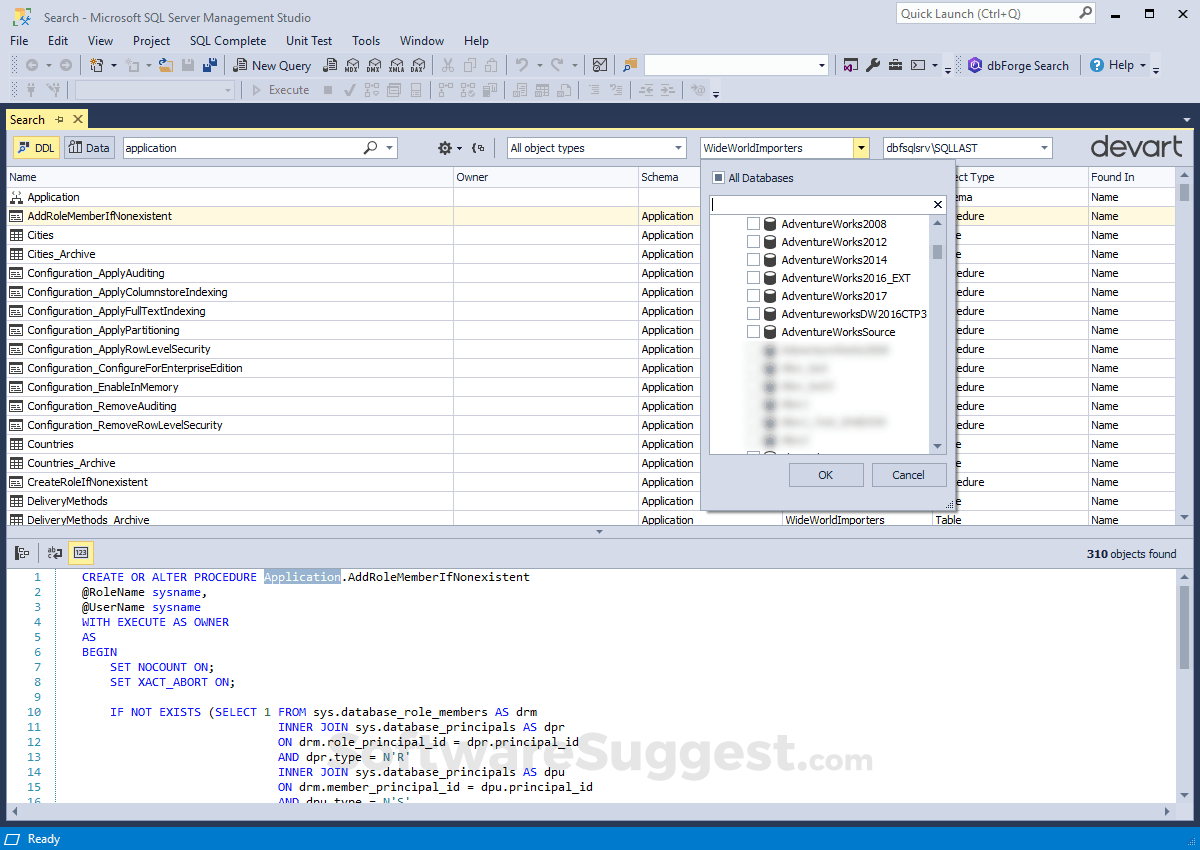Toggle word wrap icon in preview toolbar
Image resolution: width=1200 pixels, height=850 pixels.
pos(55,553)
